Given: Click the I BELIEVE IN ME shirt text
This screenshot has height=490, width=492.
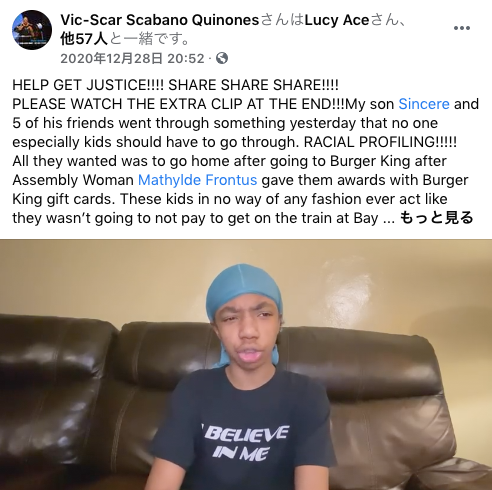Looking at the screenshot, I should pyautogui.click(x=245, y=443).
